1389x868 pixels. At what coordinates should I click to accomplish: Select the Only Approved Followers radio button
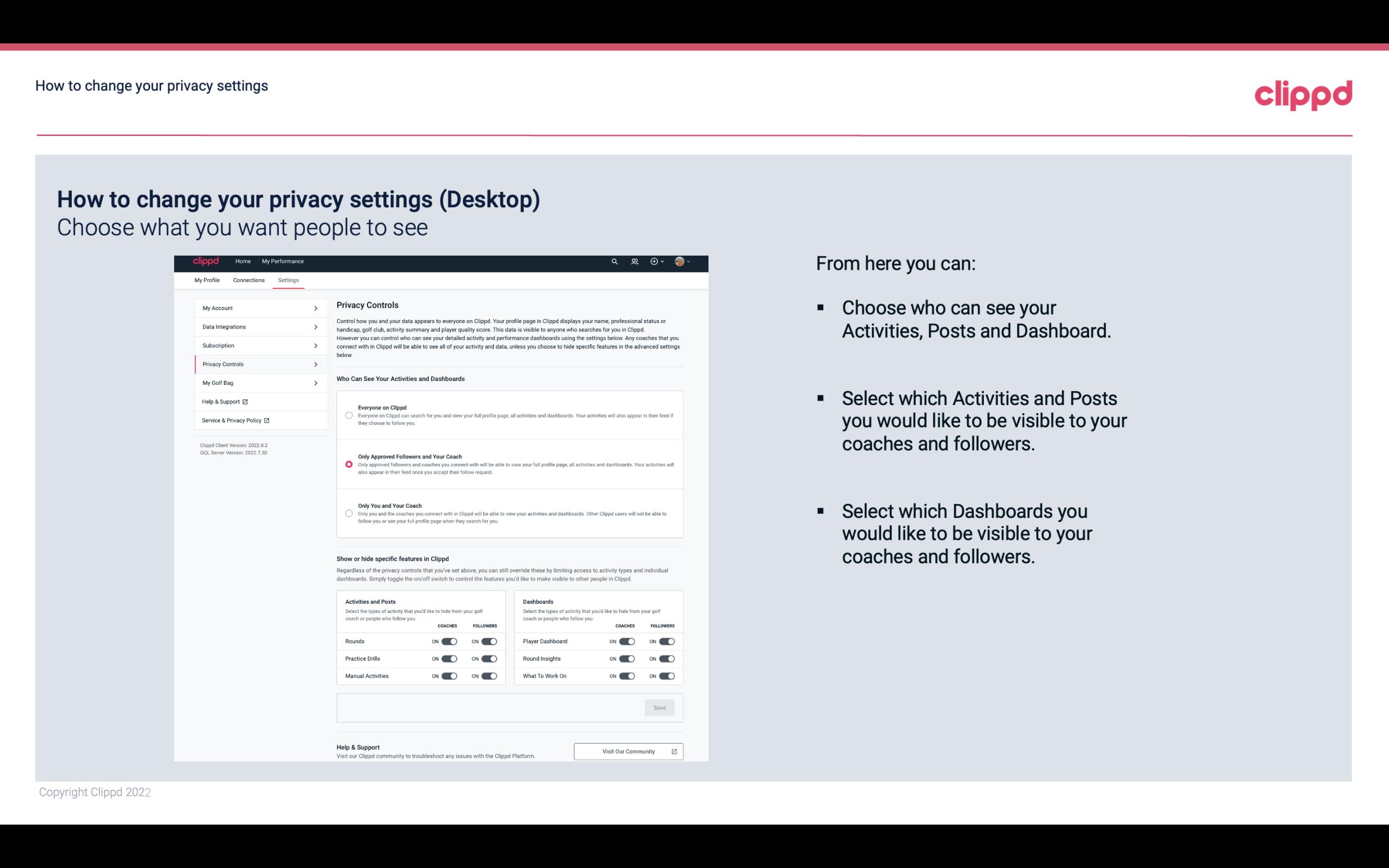pos(348,465)
